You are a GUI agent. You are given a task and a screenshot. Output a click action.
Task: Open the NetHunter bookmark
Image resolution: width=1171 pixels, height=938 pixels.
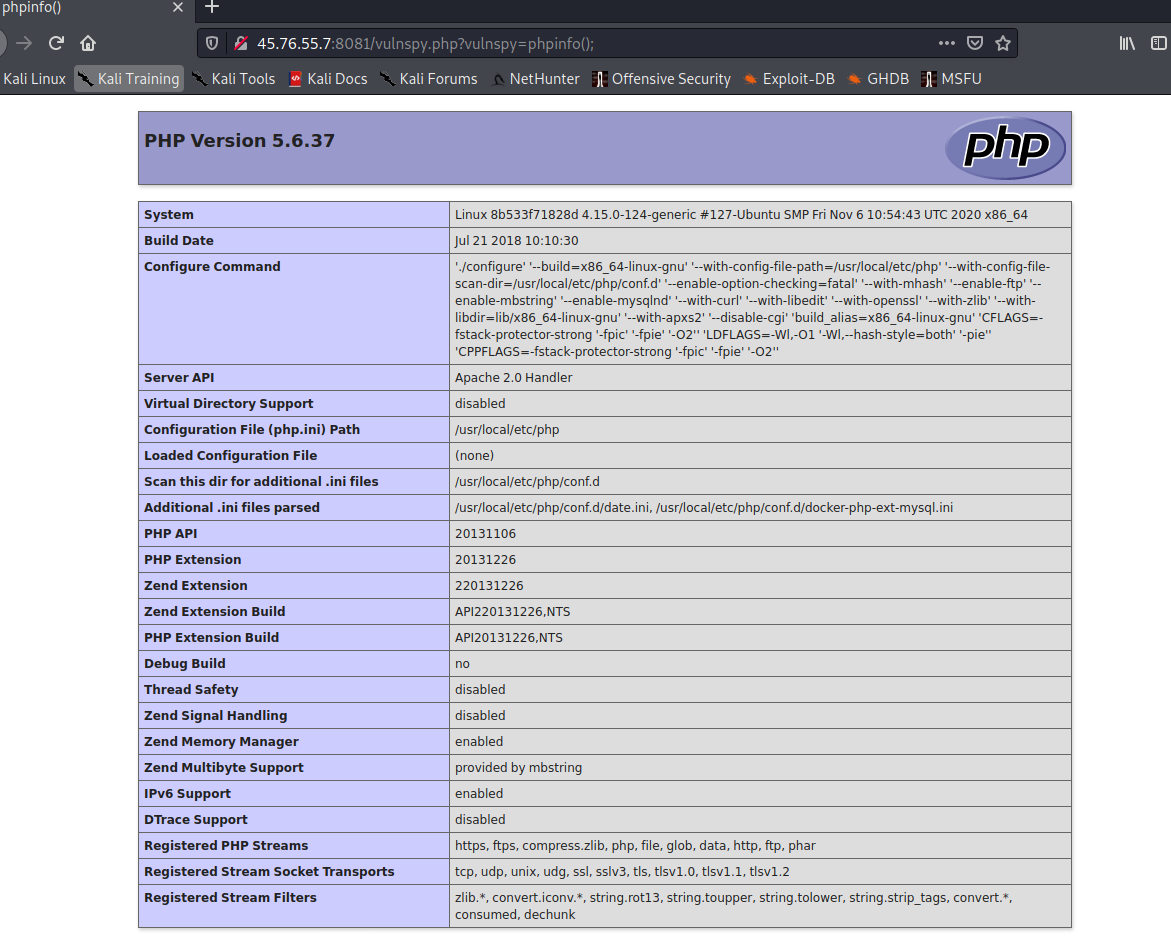click(535, 79)
